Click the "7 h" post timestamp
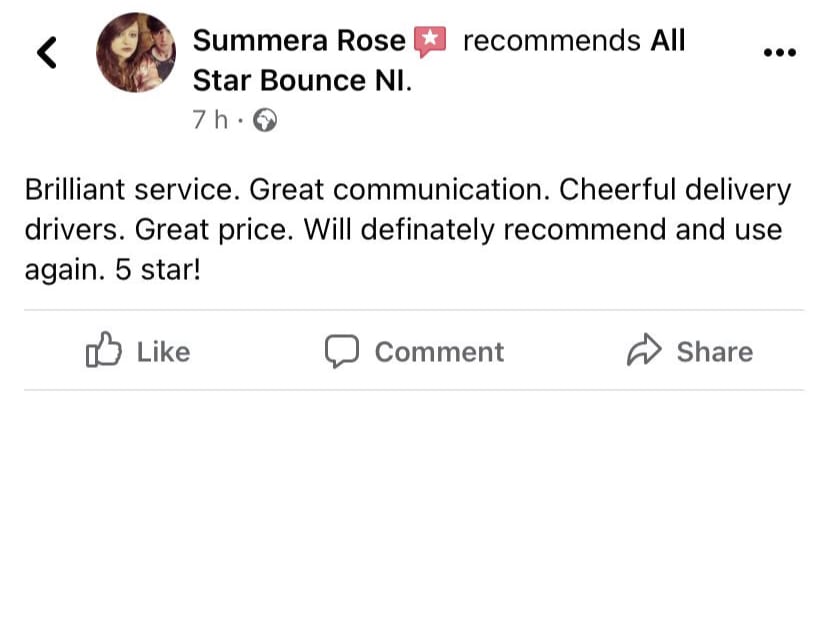 click(210, 120)
